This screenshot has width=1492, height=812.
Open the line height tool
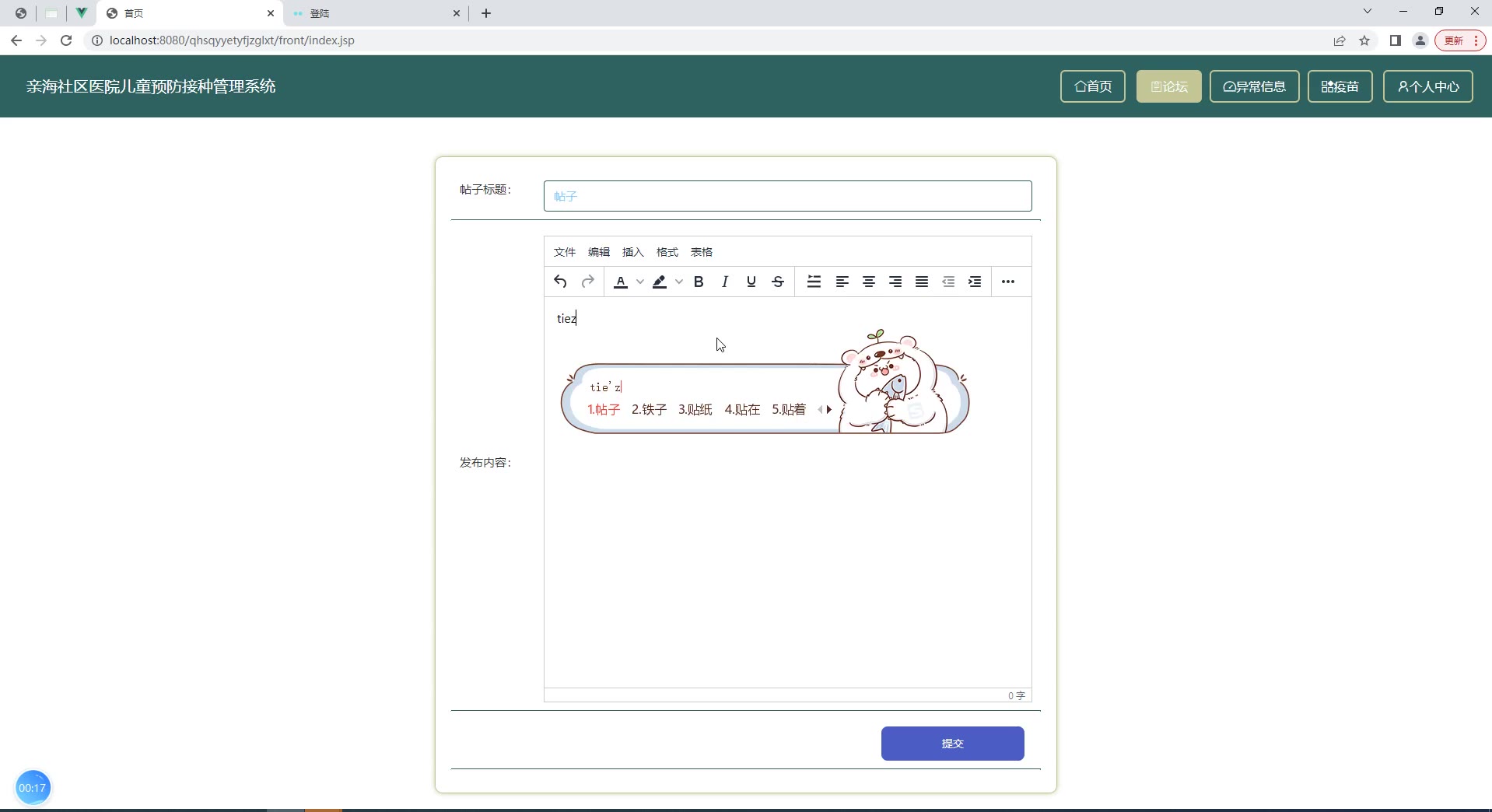click(814, 282)
